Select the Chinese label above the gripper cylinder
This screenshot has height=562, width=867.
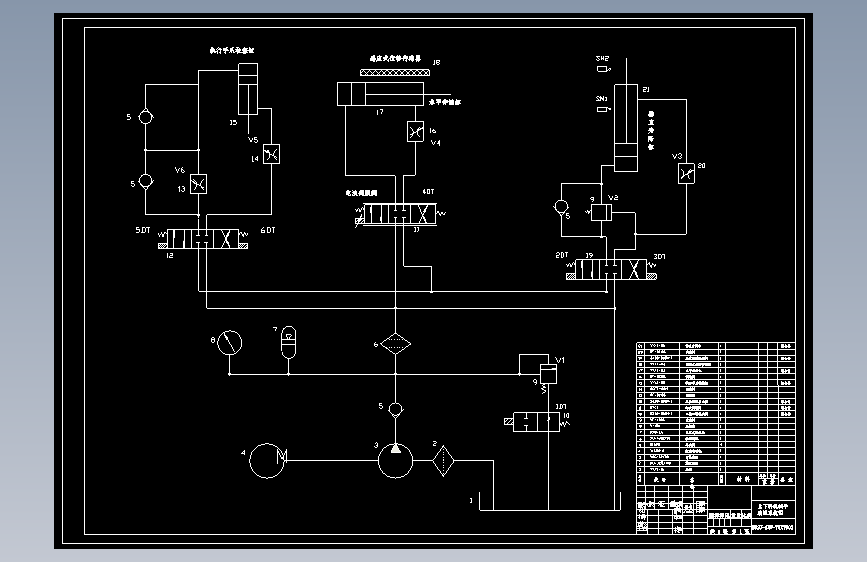click(x=232, y=50)
